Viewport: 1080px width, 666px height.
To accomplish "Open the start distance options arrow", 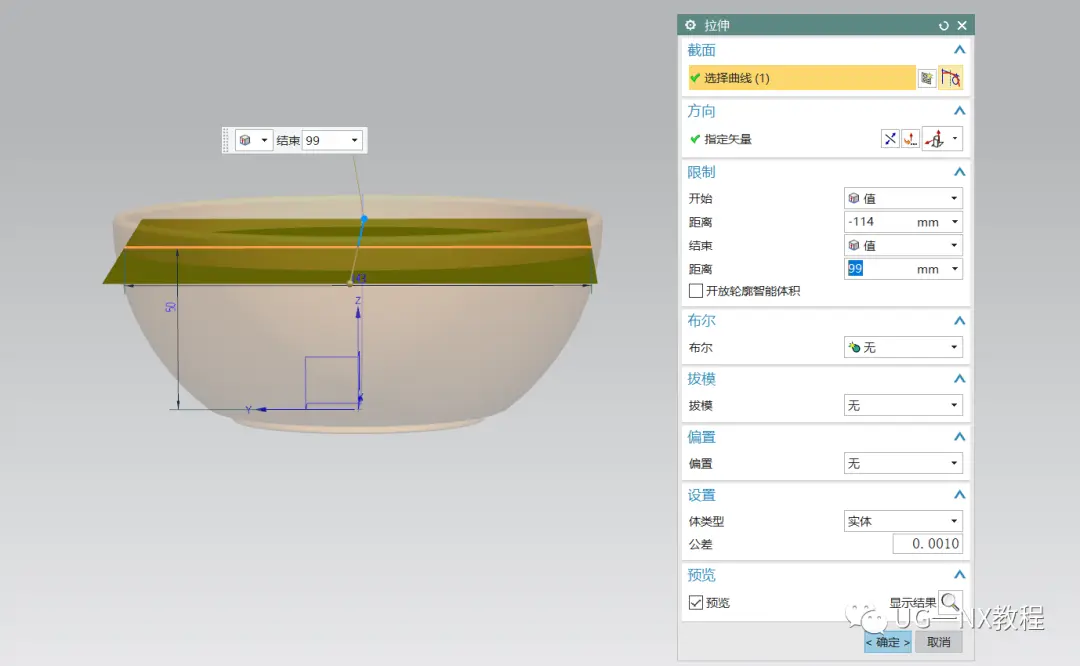I will 955,222.
